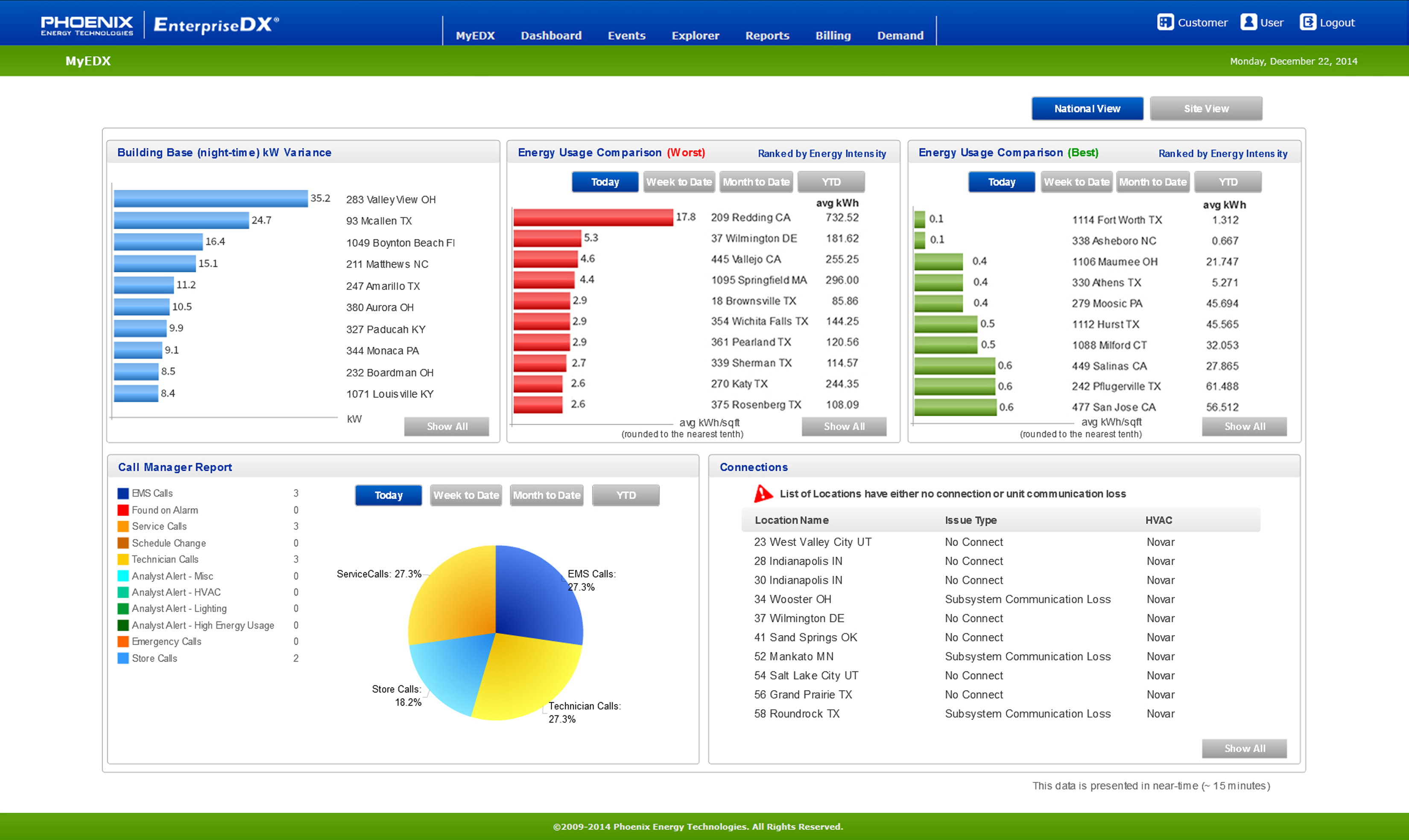Show all kW Variance buildings
The width and height of the screenshot is (1409, 840).
pos(447,426)
